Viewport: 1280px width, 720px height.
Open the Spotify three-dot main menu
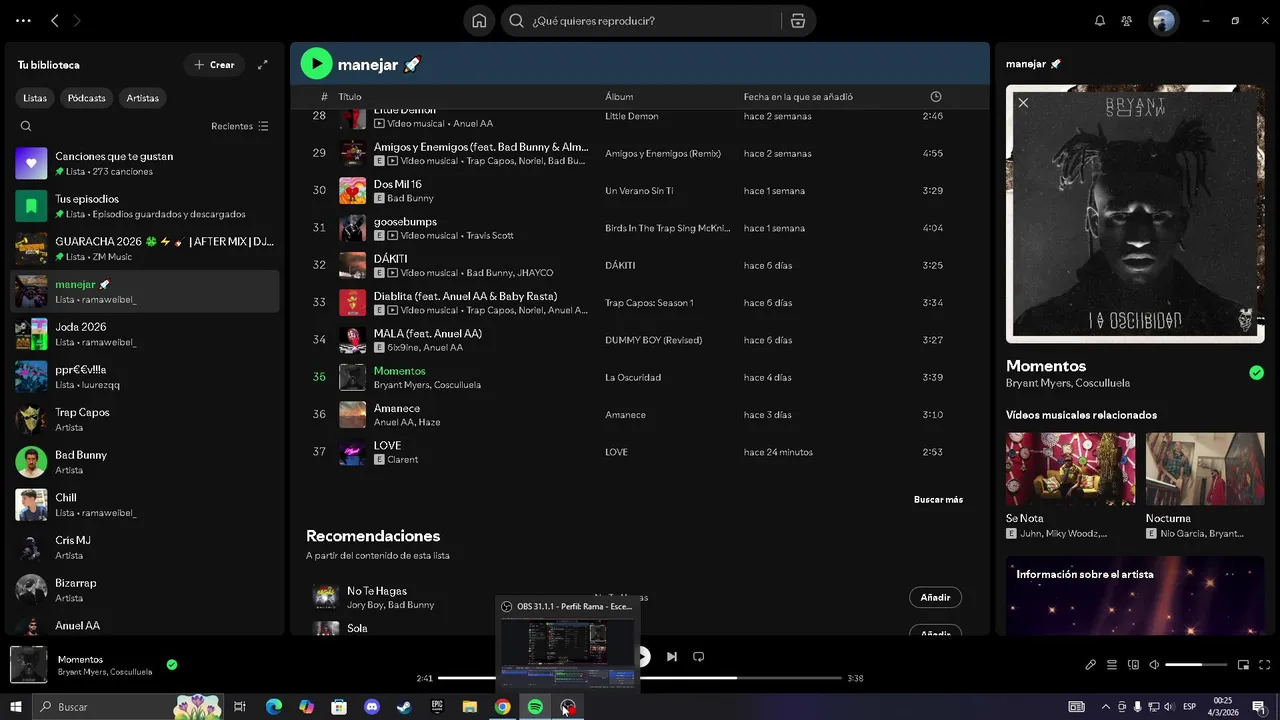(x=23, y=20)
